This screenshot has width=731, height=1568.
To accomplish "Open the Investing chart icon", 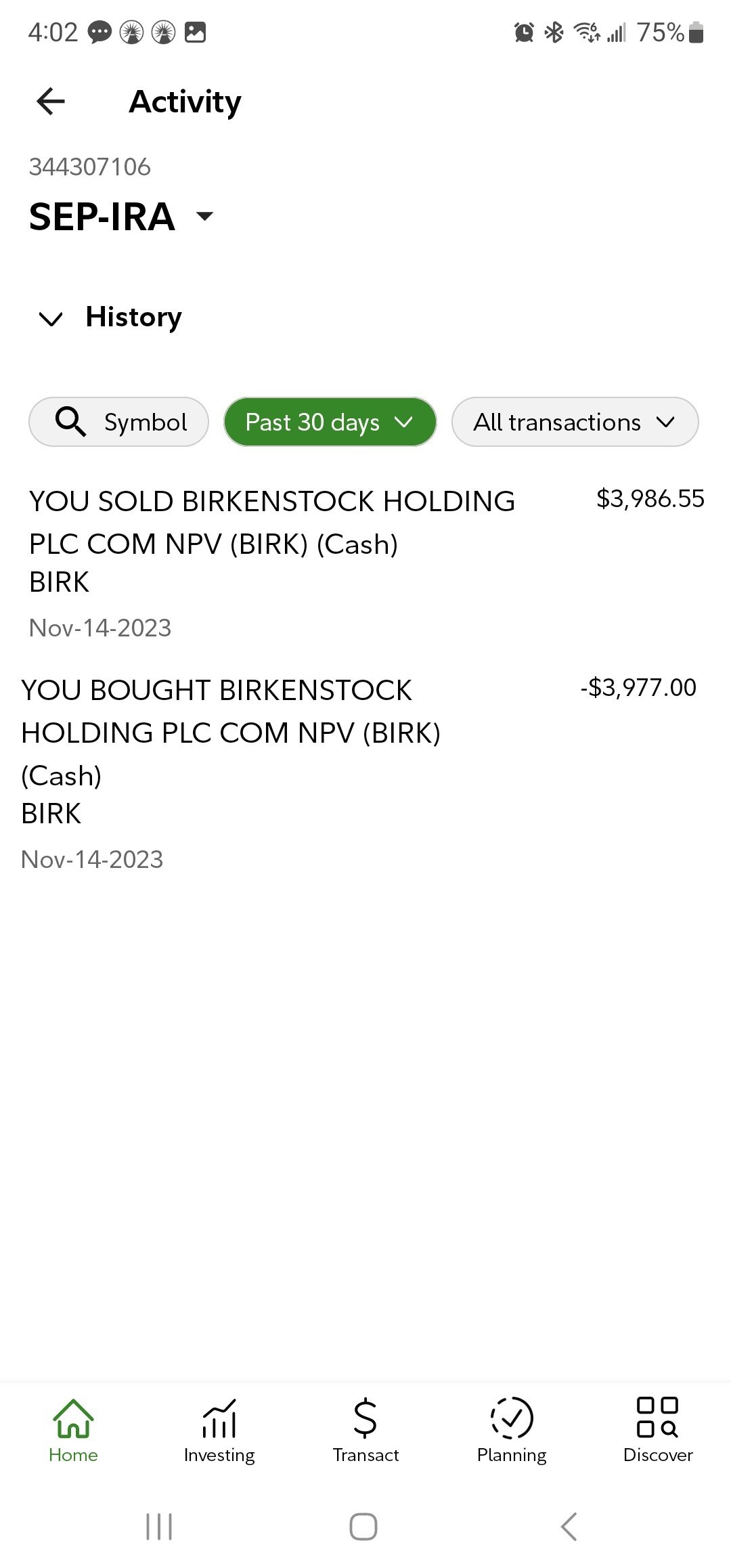I will (x=219, y=1418).
